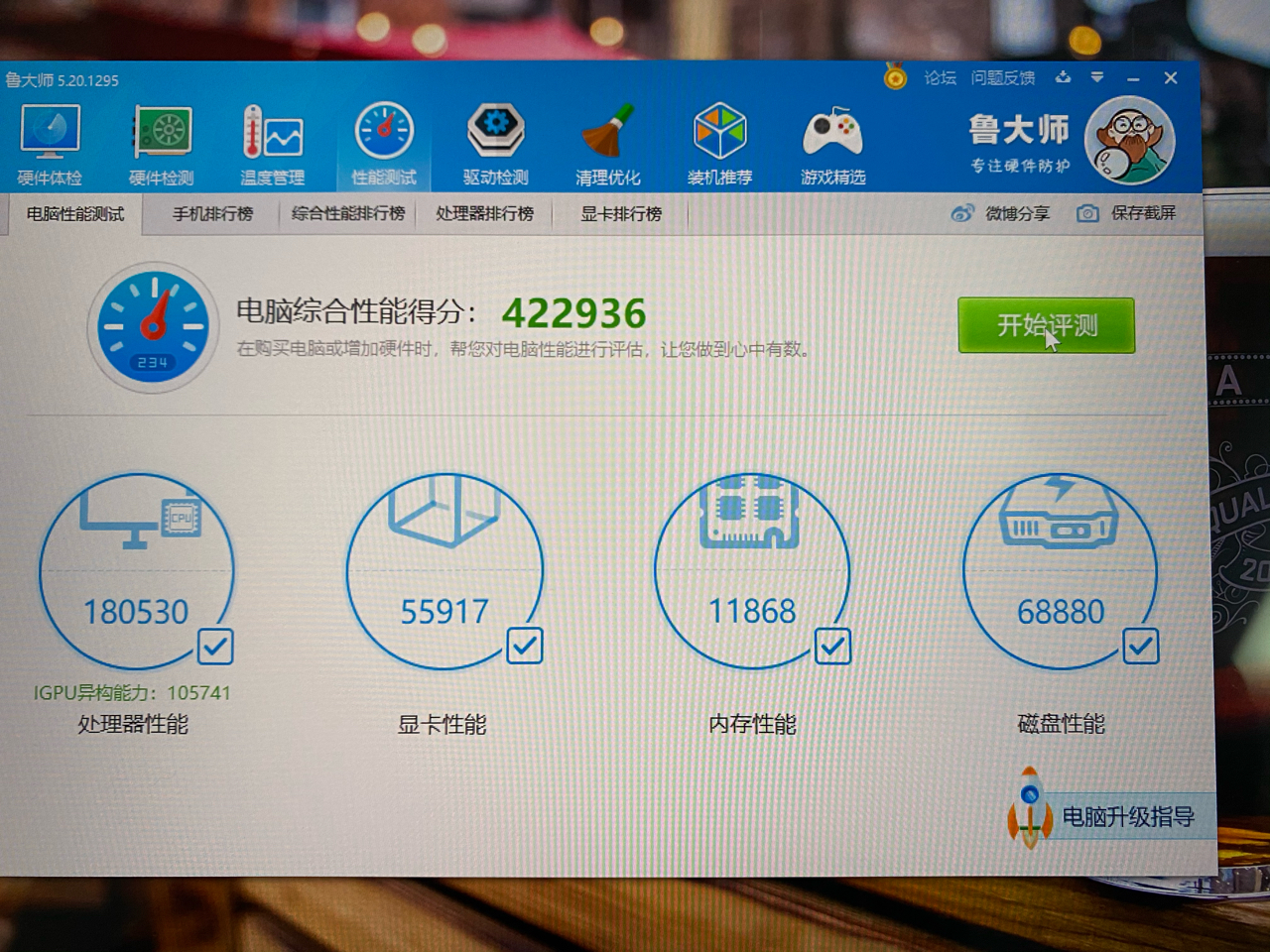The image size is (1270, 952).
Task: Click the 开始评测 start benchmark button
Action: pyautogui.click(x=1046, y=325)
